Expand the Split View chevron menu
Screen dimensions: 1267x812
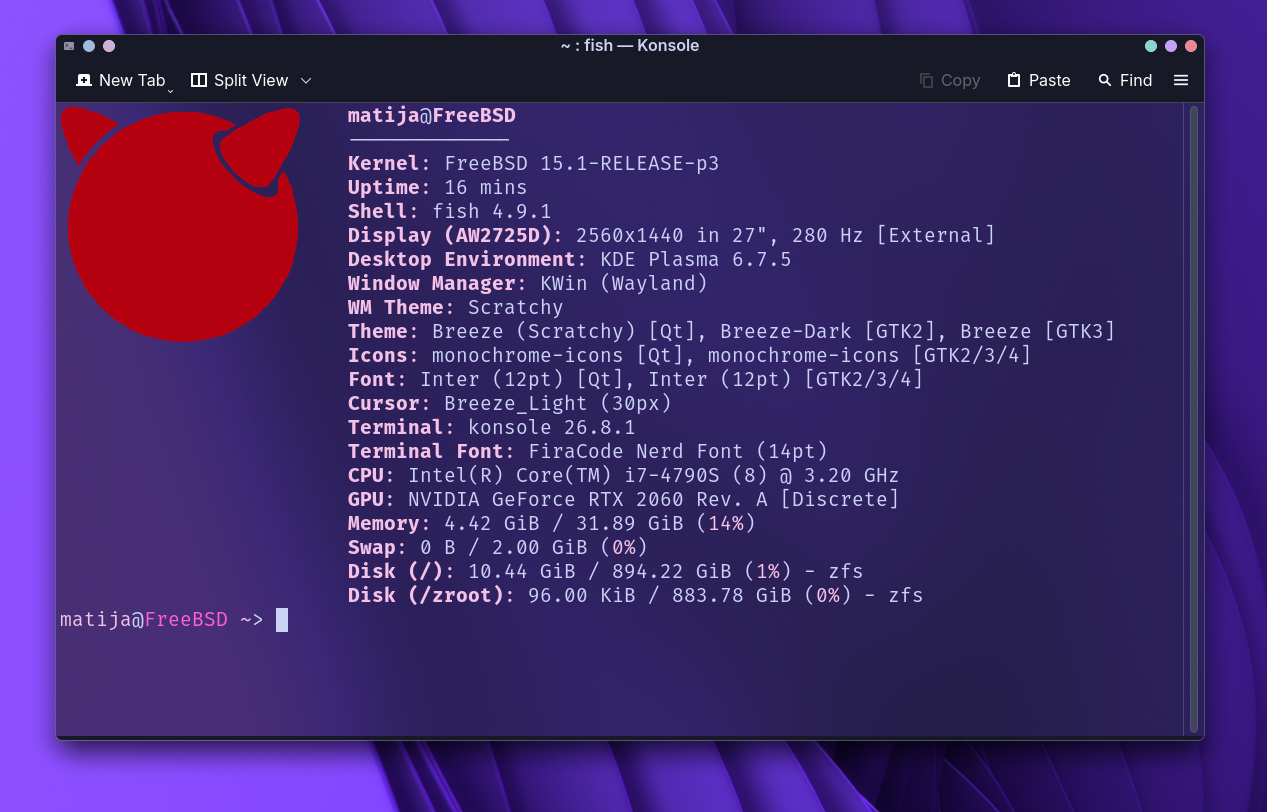(306, 80)
